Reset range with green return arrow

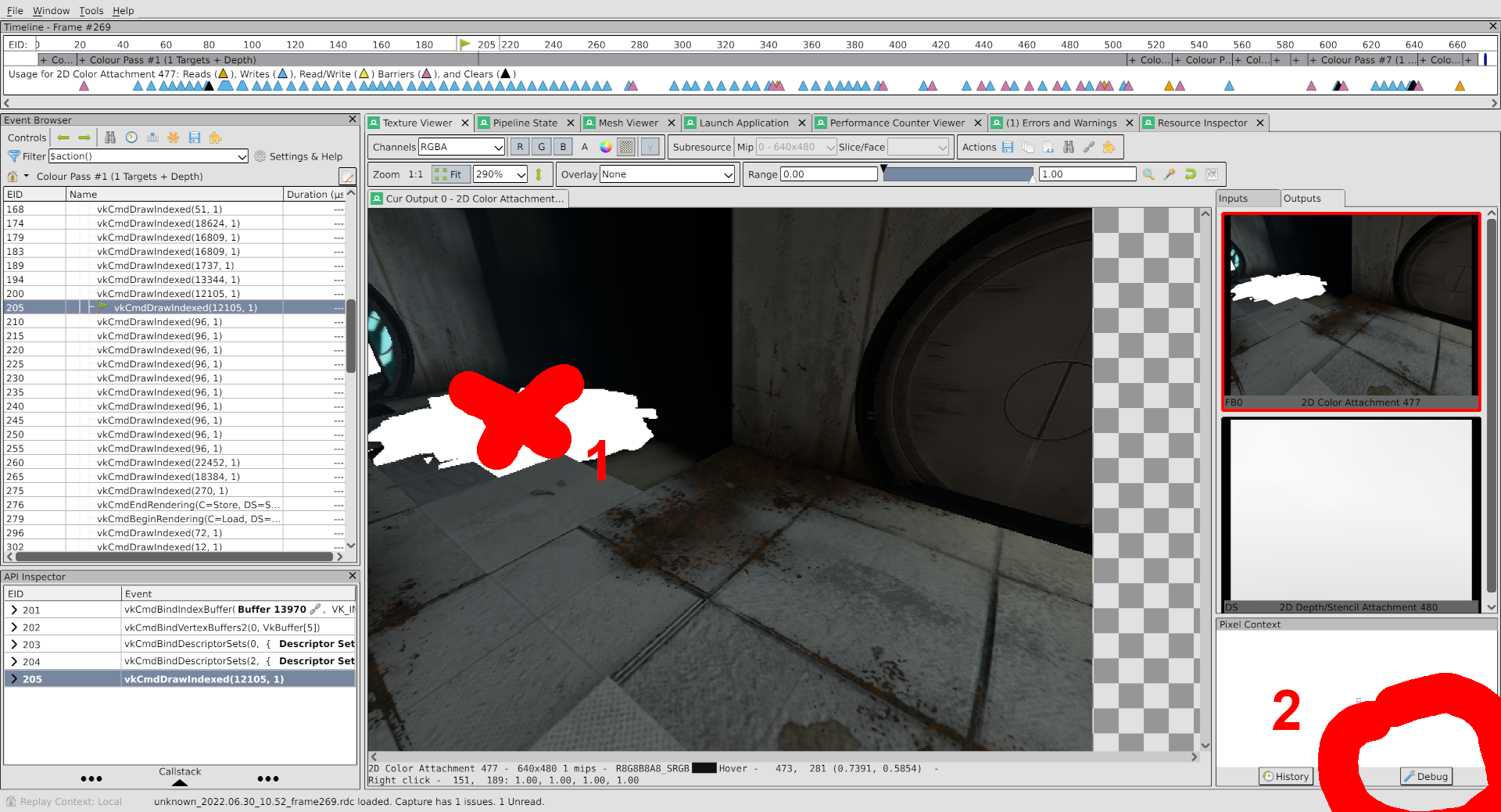(x=1191, y=174)
